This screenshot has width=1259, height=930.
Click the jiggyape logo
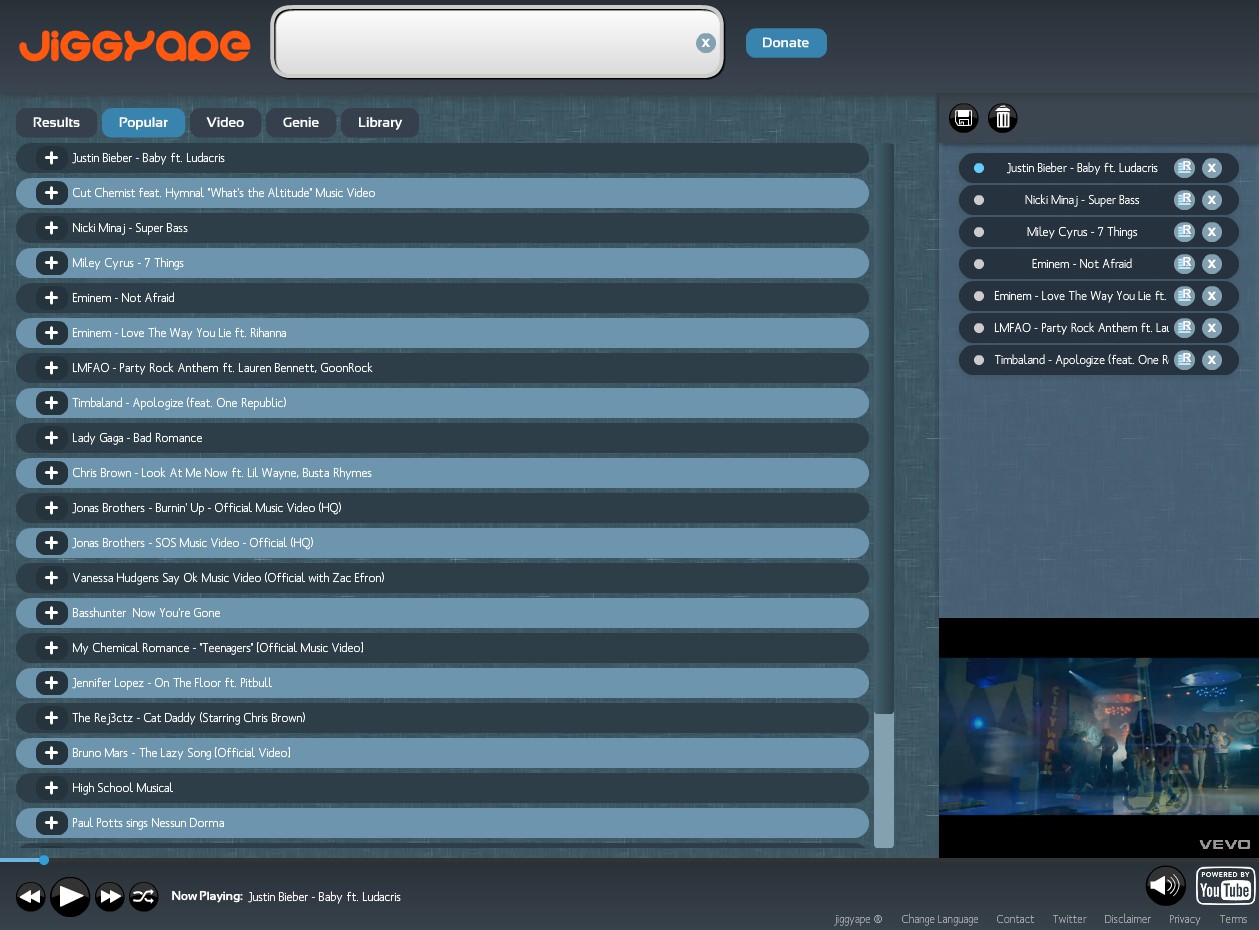pyautogui.click(x=134, y=45)
